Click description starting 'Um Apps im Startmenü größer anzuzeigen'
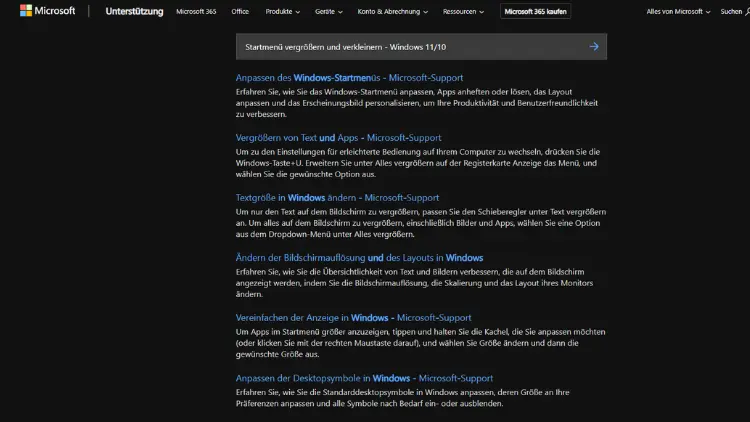The width and height of the screenshot is (750, 422). 420,343
